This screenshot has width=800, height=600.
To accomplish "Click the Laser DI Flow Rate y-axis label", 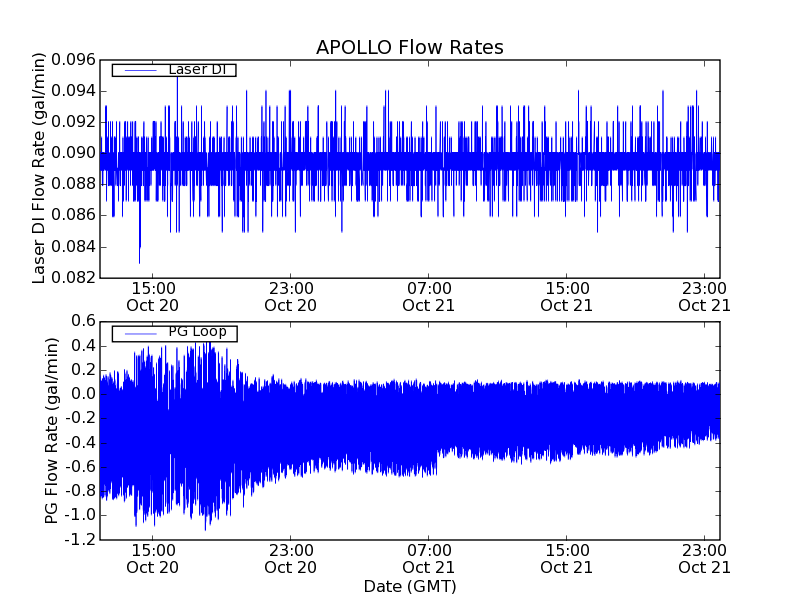I will pos(40,168).
